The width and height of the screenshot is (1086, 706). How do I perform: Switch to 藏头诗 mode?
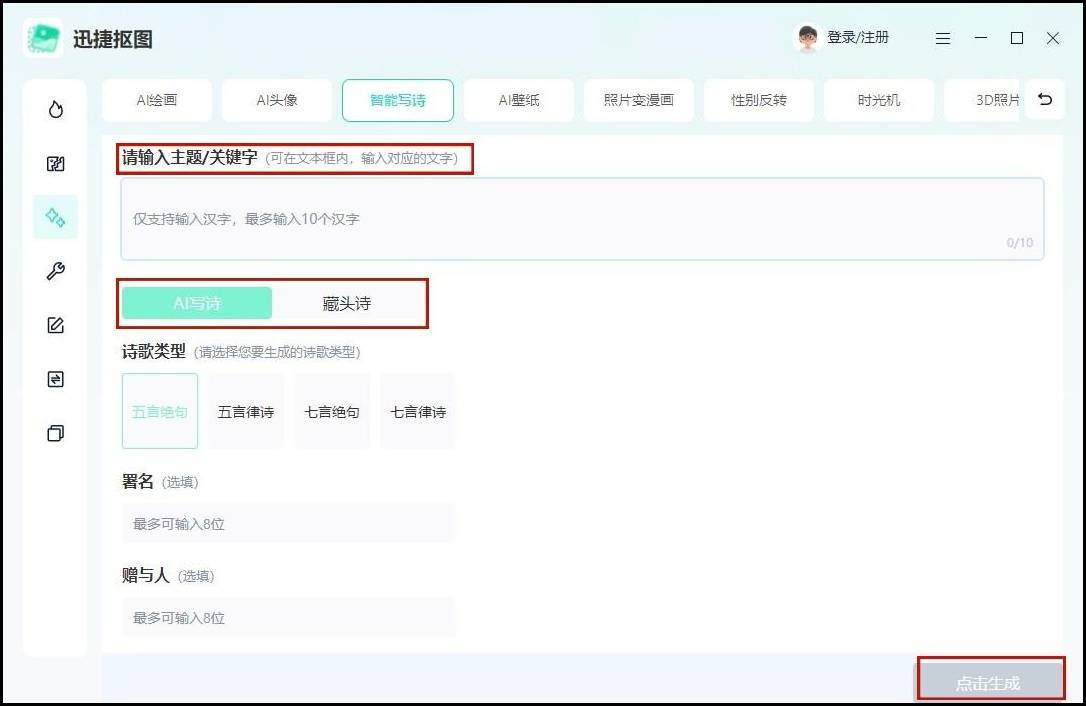[x=347, y=303]
